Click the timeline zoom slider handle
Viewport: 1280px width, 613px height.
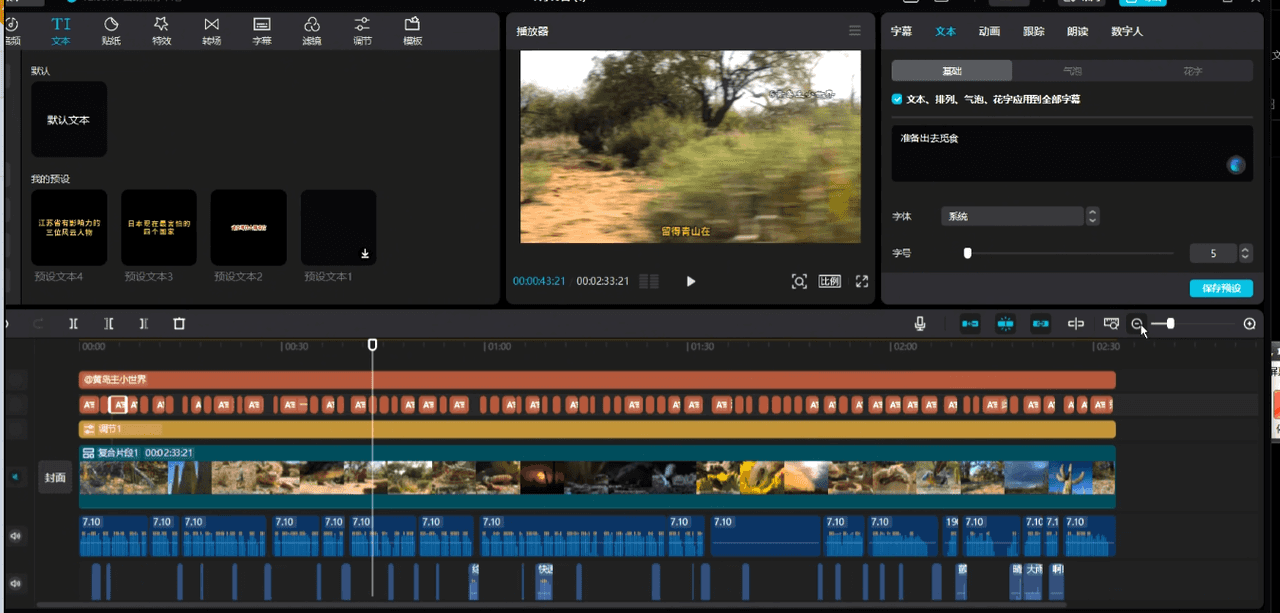pyautogui.click(x=1170, y=324)
